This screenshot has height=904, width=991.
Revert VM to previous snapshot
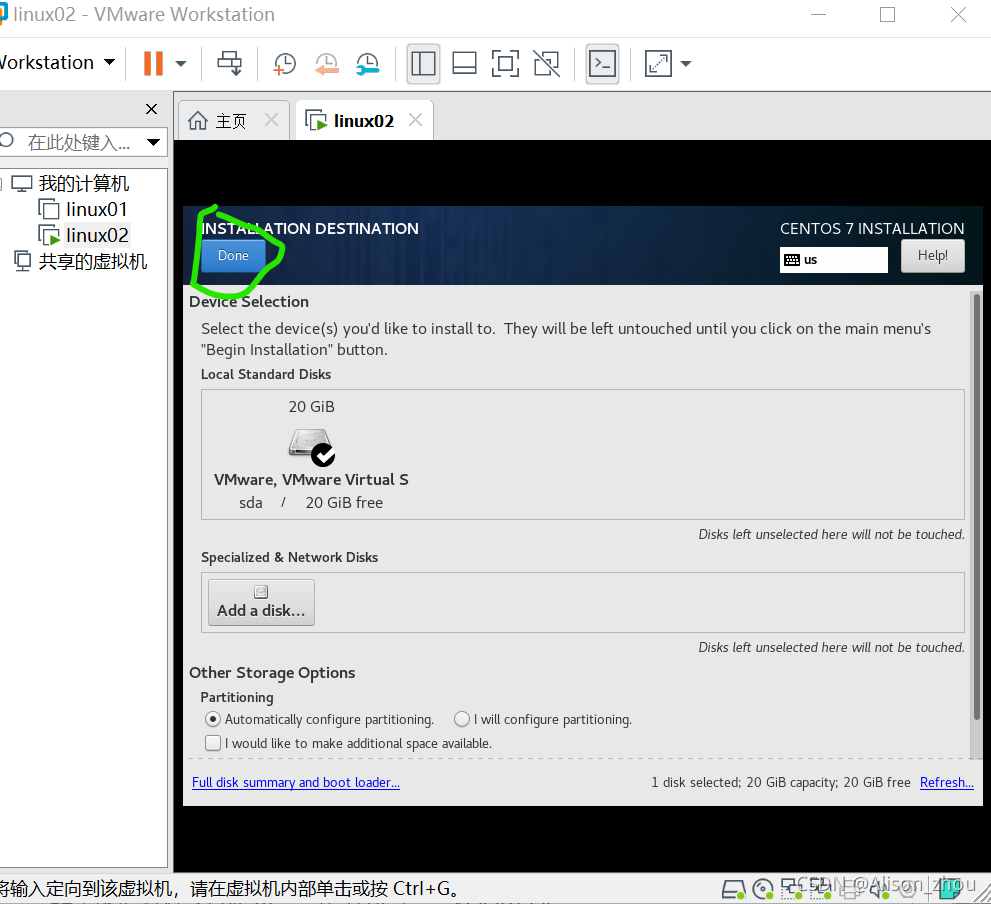327,63
